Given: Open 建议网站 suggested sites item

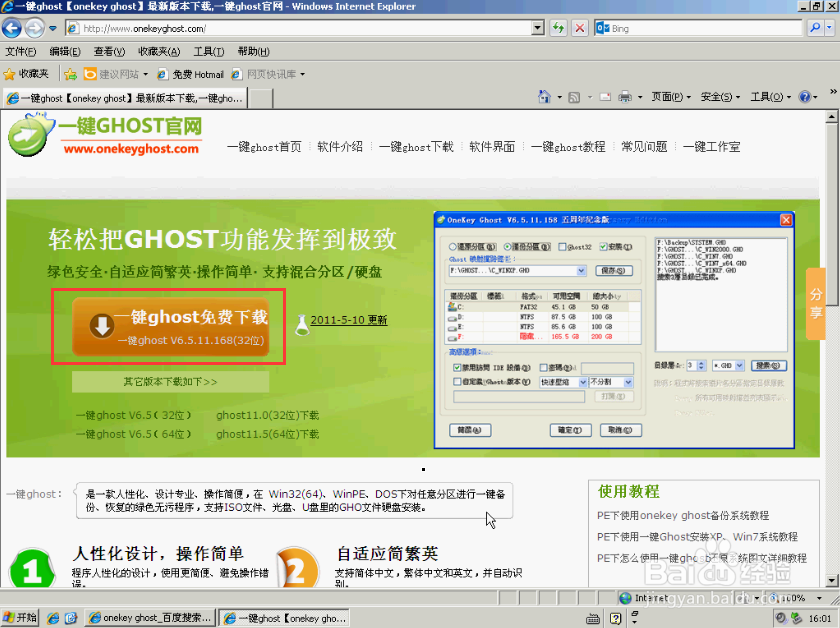Looking at the screenshot, I should click(111, 74).
